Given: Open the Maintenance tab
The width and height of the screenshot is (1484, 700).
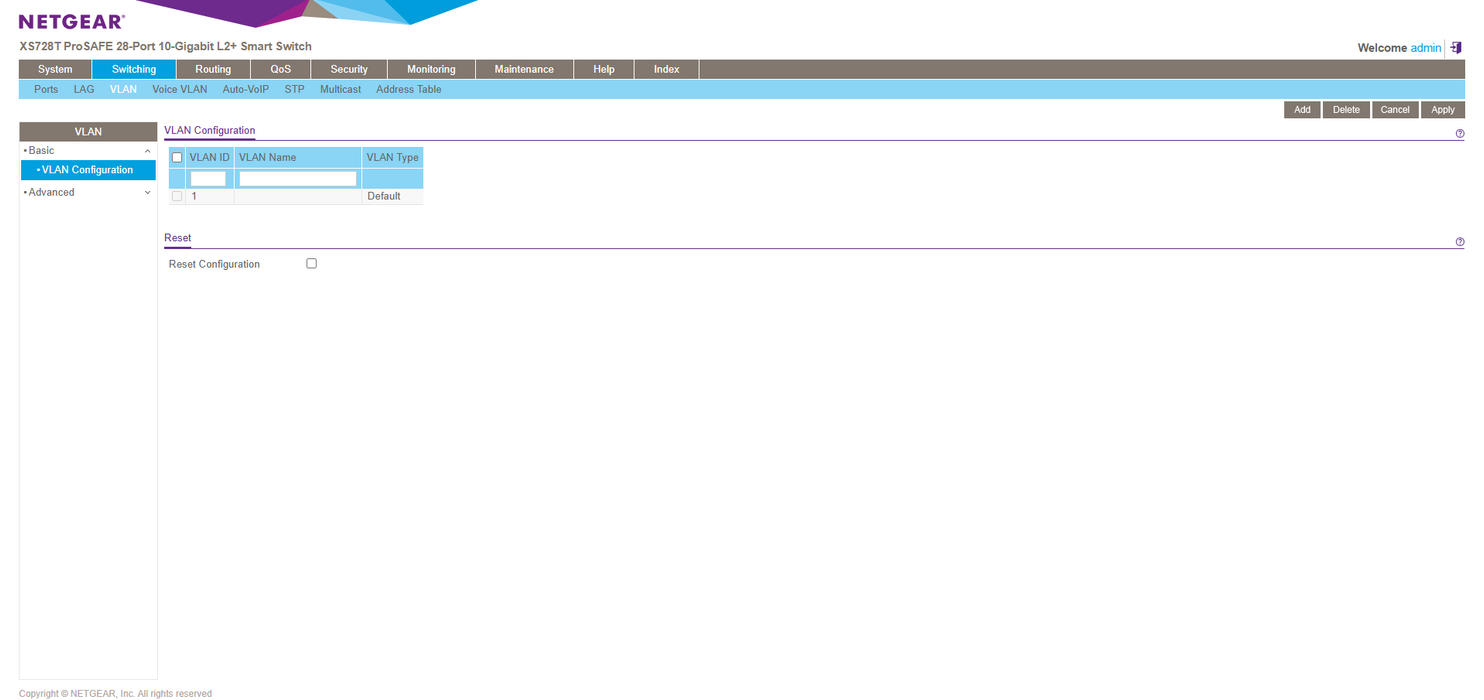Looking at the screenshot, I should [x=524, y=69].
